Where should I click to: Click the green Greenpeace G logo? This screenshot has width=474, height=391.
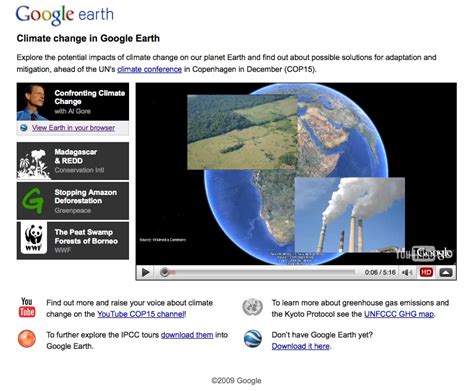tap(33, 201)
